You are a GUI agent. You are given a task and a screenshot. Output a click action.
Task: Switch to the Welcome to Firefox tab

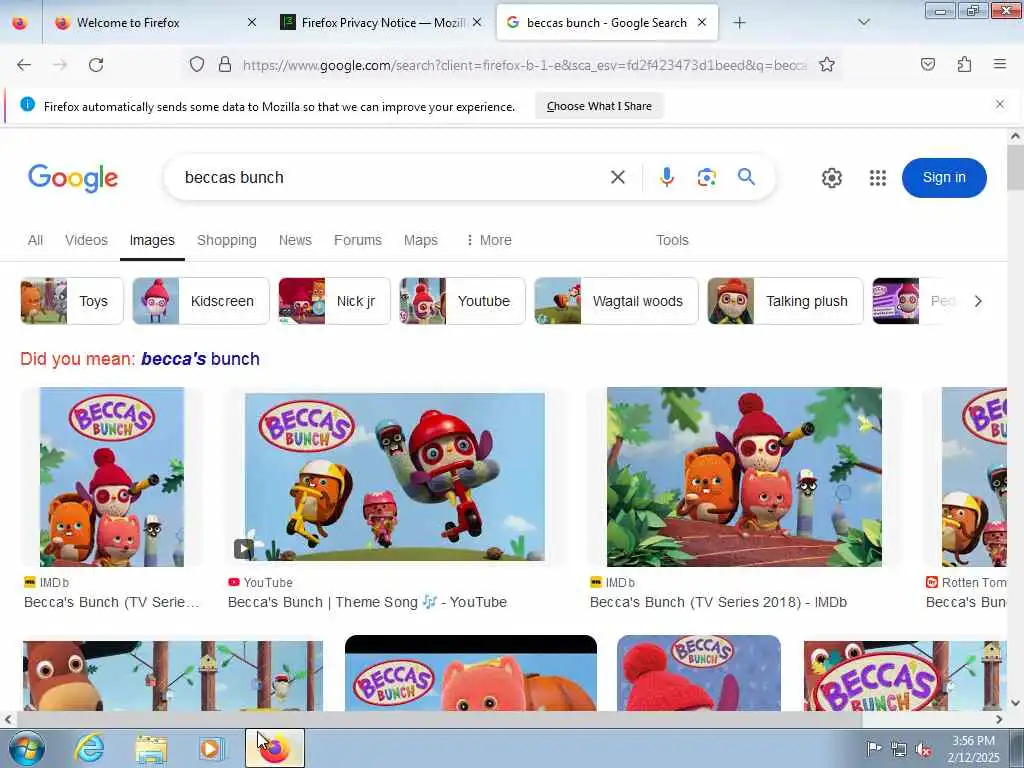[x=155, y=23]
